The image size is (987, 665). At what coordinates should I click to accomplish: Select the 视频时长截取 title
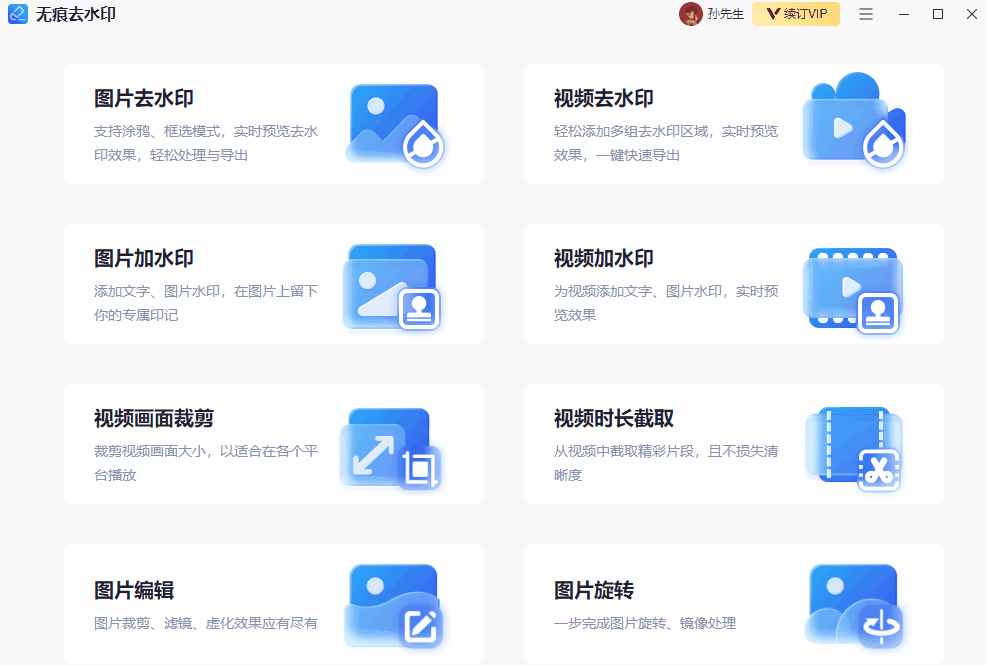[x=614, y=418]
